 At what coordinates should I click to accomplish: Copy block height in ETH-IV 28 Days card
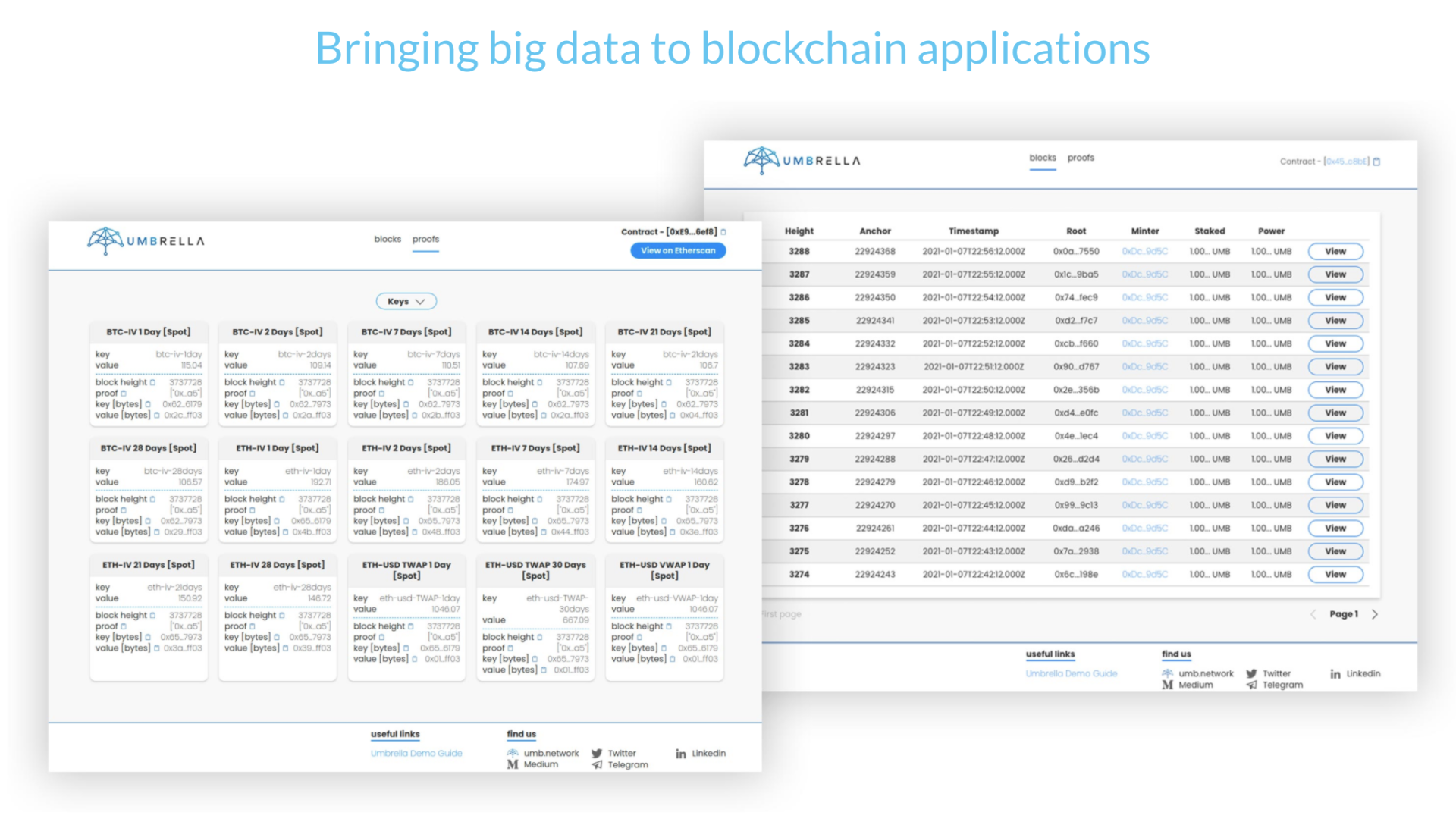pos(282,615)
